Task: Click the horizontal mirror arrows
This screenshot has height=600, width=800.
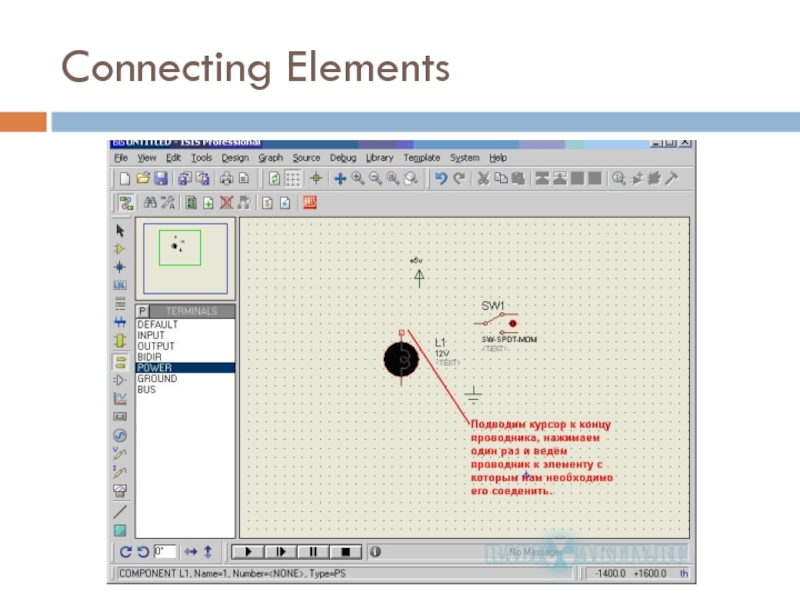Action: pyautogui.click(x=191, y=552)
